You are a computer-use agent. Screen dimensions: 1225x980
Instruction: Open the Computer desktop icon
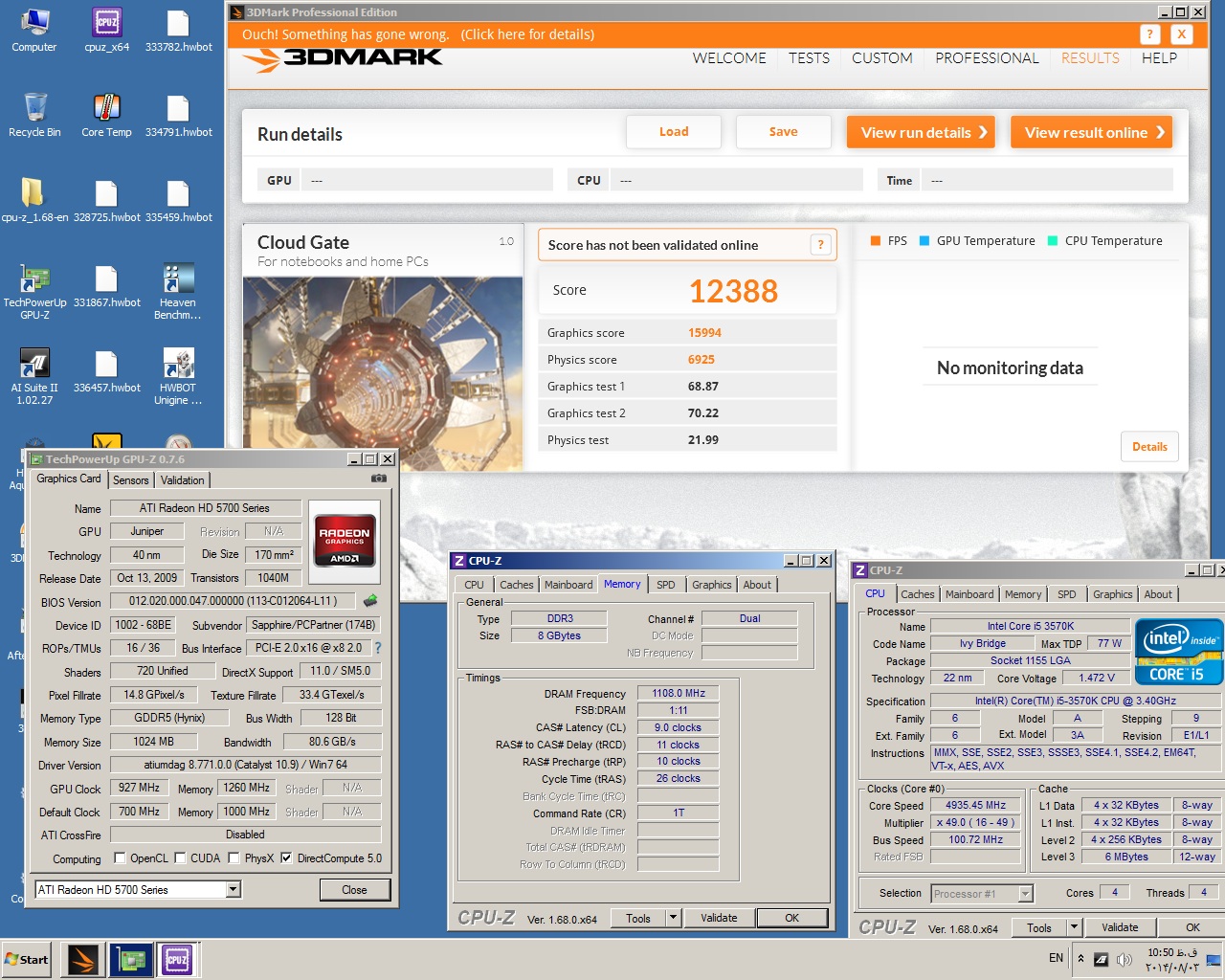[34, 30]
